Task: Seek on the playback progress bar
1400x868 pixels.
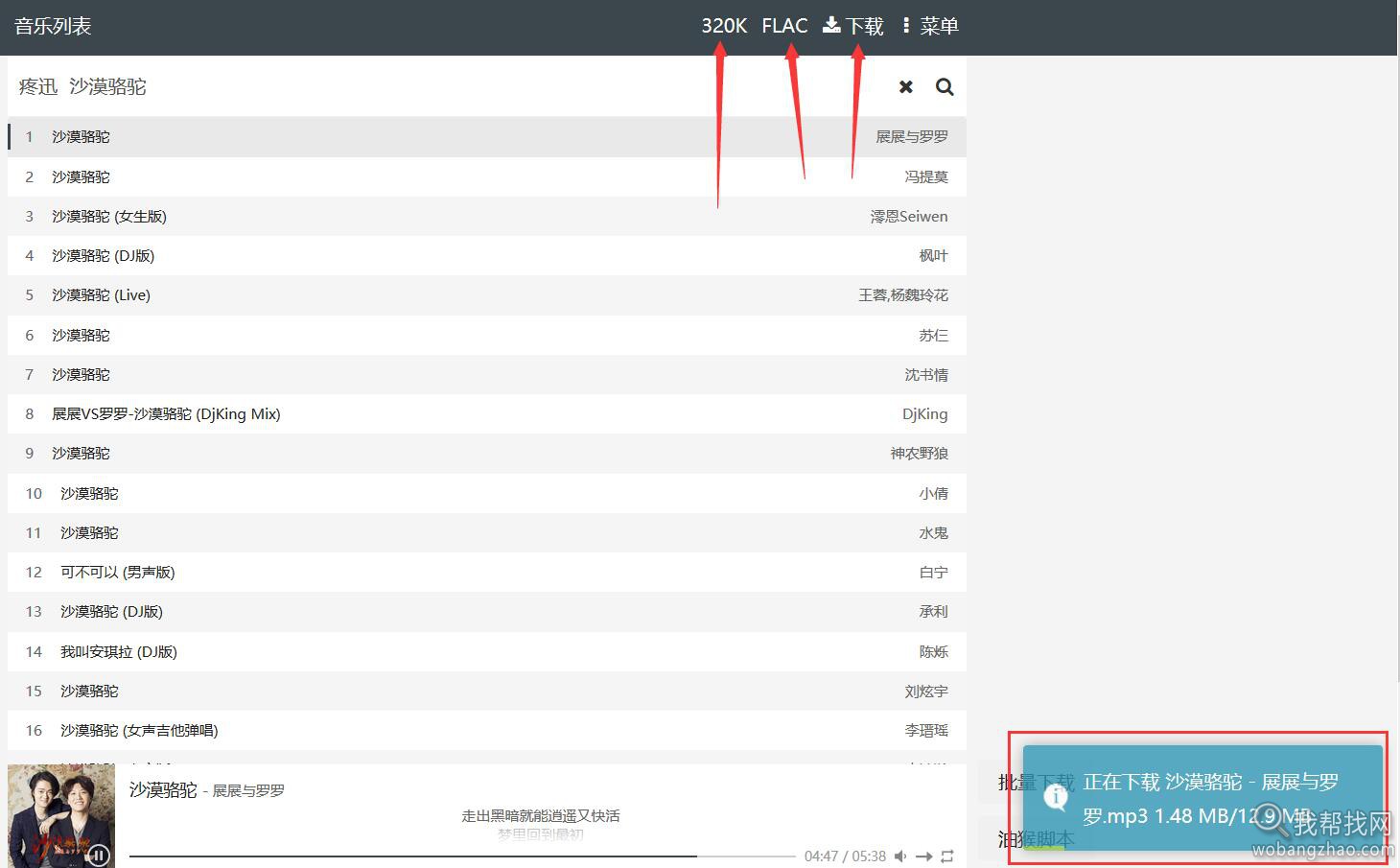Action: click(x=460, y=856)
